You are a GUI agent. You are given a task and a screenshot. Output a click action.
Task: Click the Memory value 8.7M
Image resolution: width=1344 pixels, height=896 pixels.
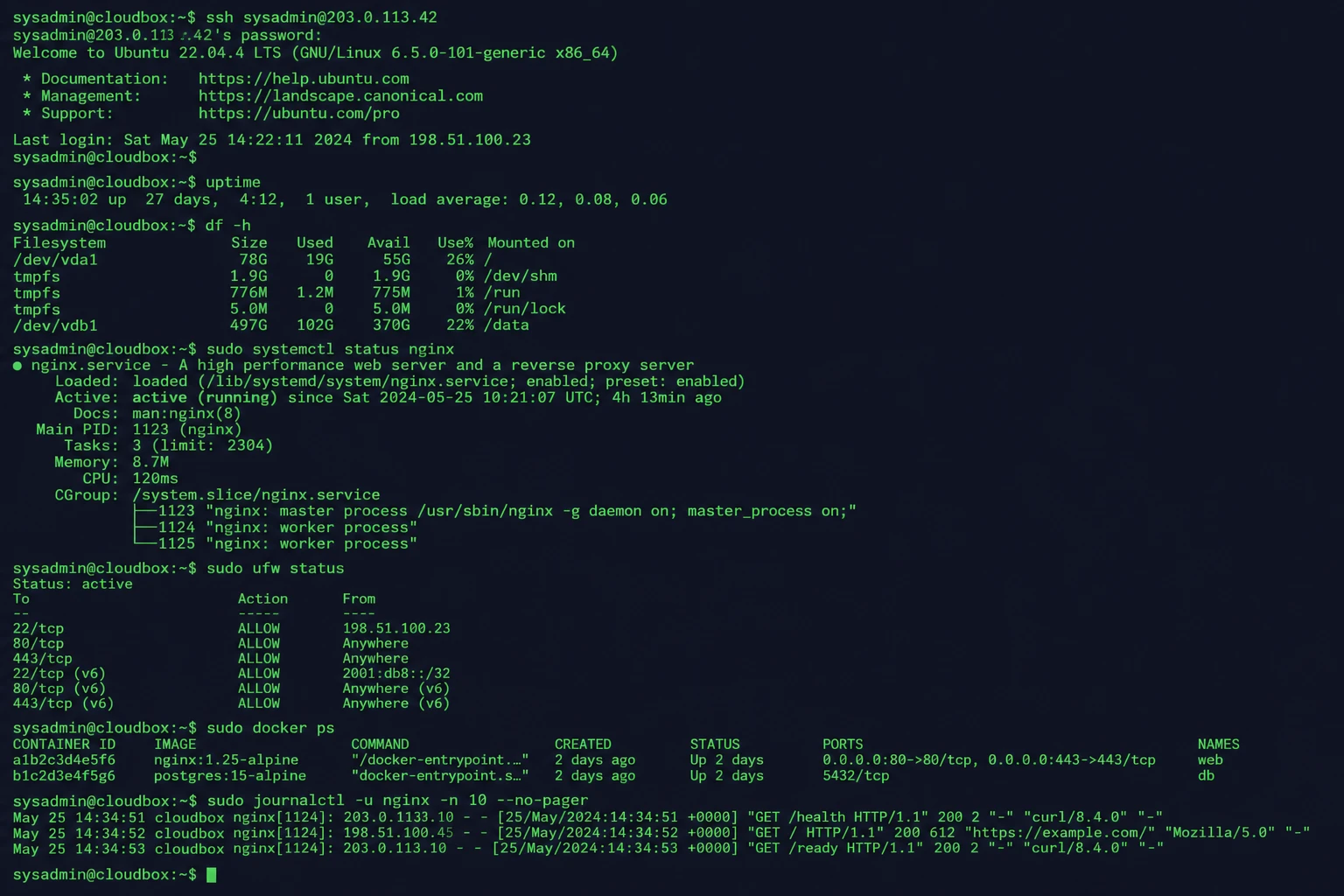coord(150,463)
